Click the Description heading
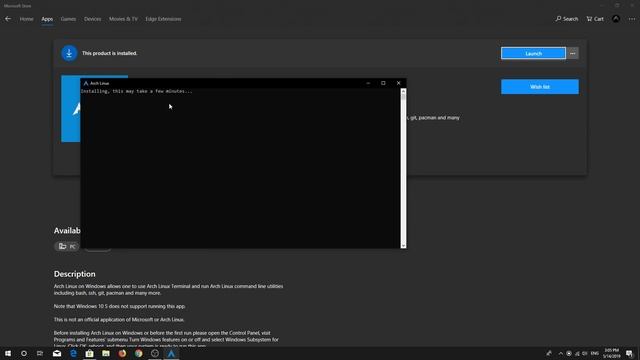The image size is (640, 360). 75,274
